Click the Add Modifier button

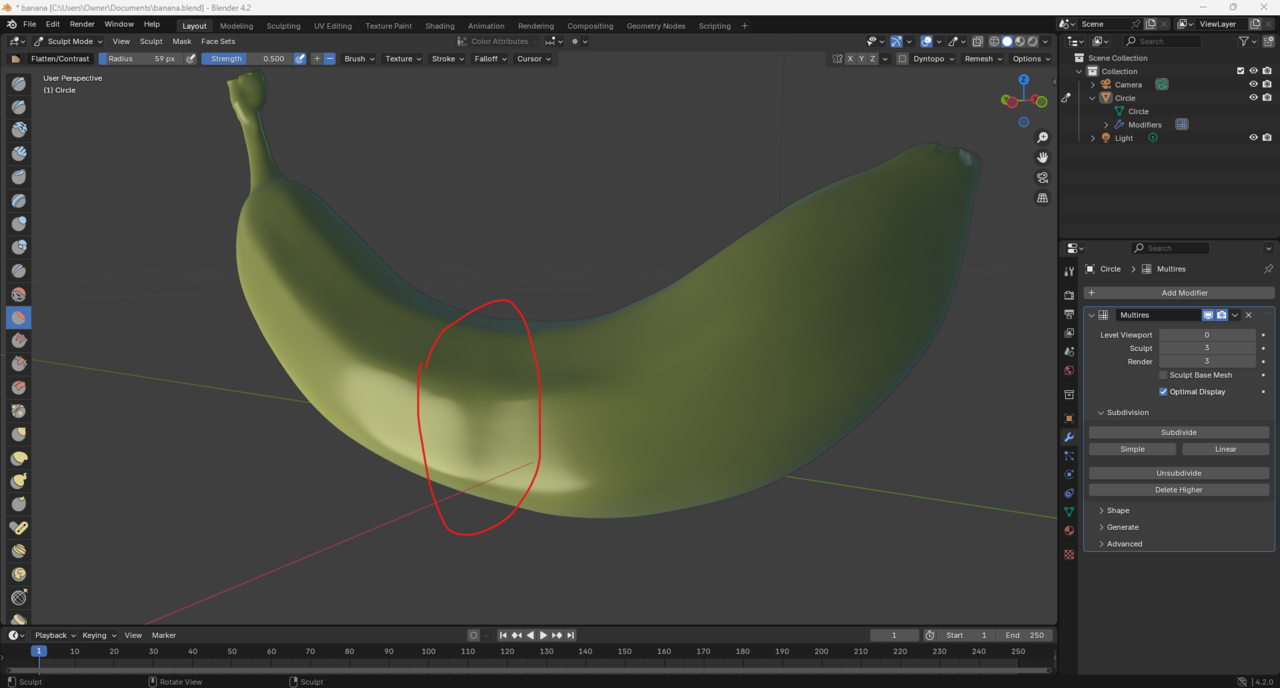click(1179, 293)
